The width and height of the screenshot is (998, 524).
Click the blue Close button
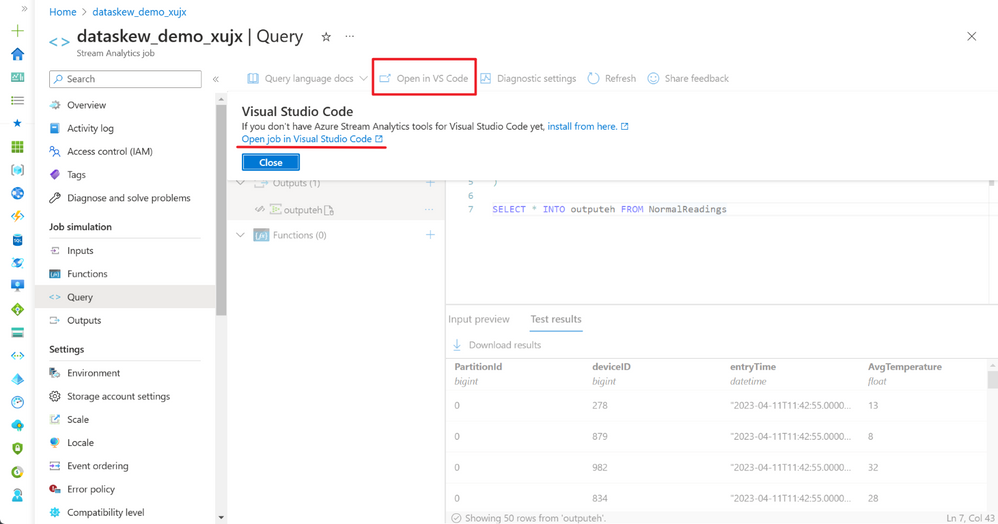pyautogui.click(x=271, y=162)
